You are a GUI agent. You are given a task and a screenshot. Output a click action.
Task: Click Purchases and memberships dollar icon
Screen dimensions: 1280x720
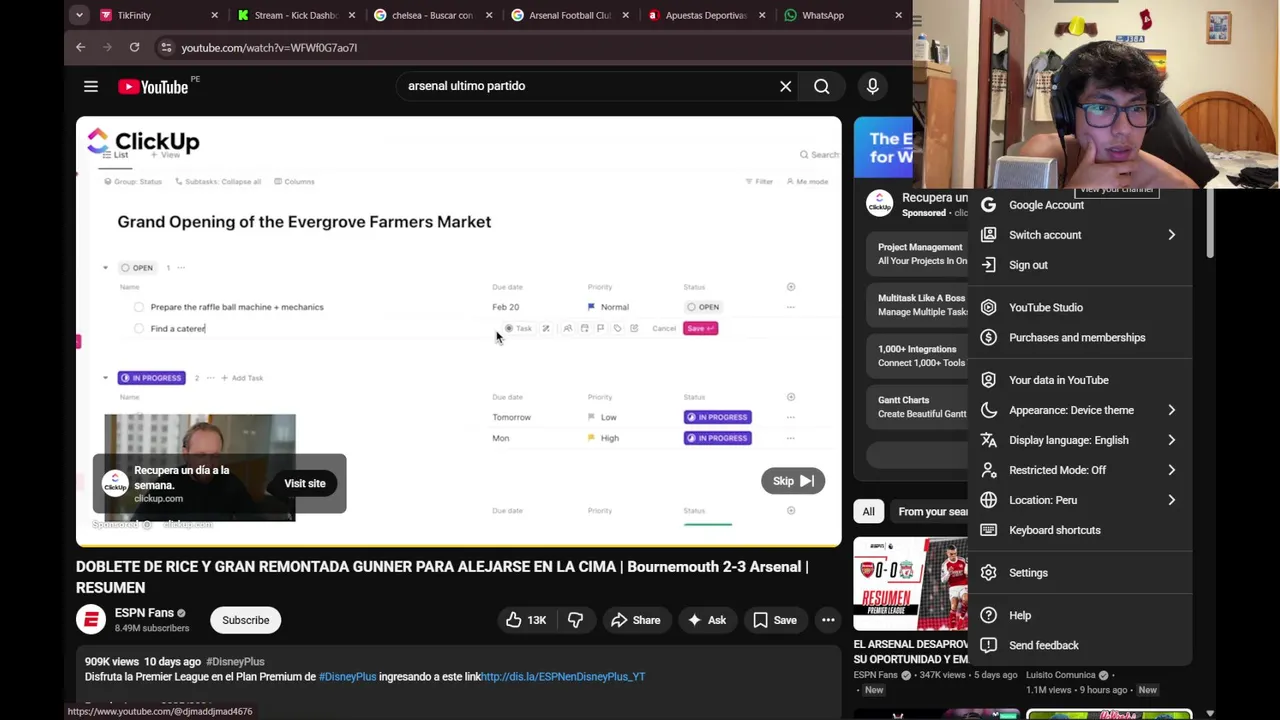coord(988,337)
